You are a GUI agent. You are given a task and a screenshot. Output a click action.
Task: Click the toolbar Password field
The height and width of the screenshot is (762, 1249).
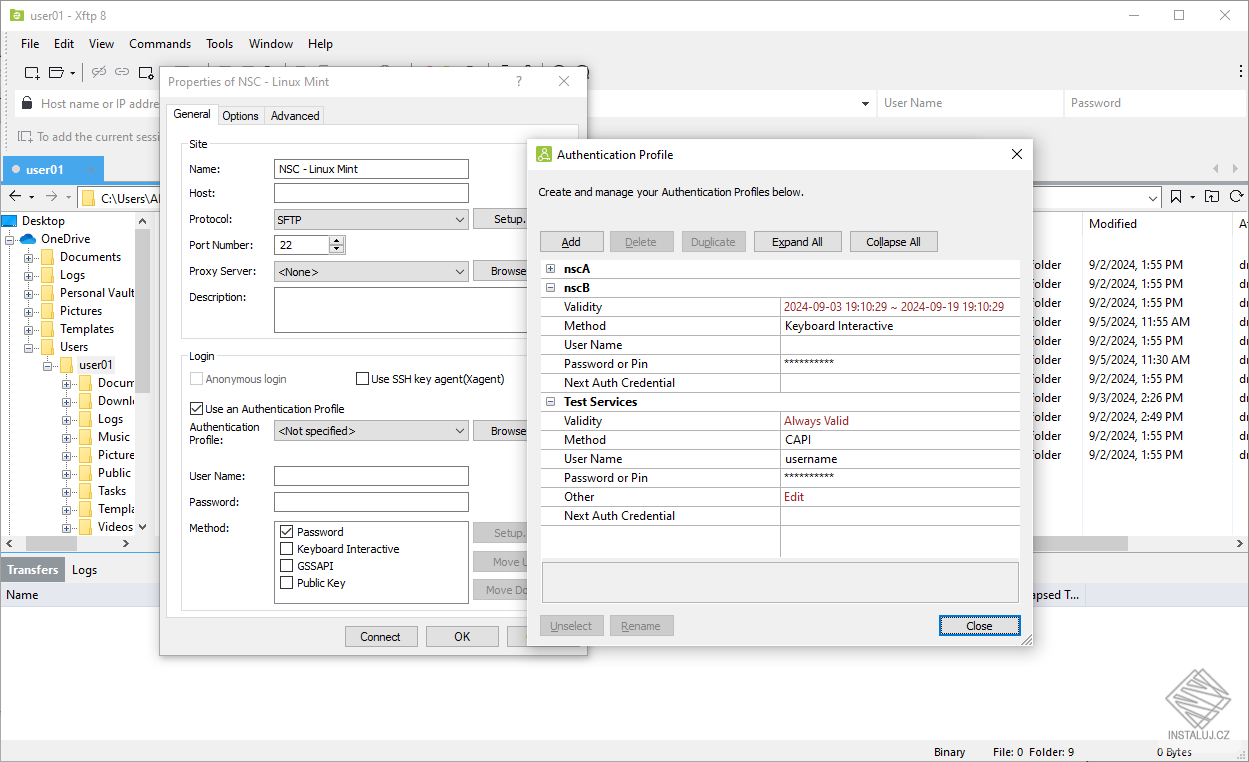coord(1155,103)
